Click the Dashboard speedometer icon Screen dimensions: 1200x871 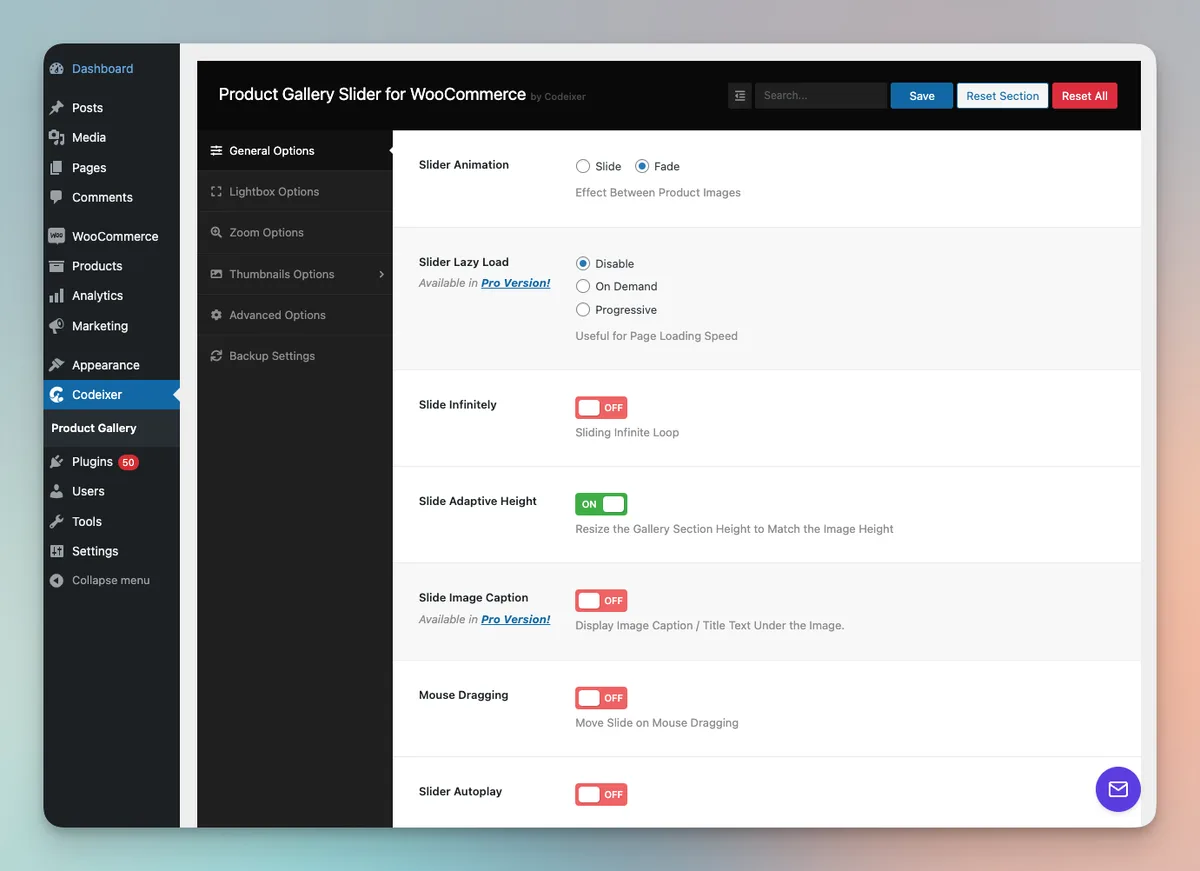coord(57,69)
